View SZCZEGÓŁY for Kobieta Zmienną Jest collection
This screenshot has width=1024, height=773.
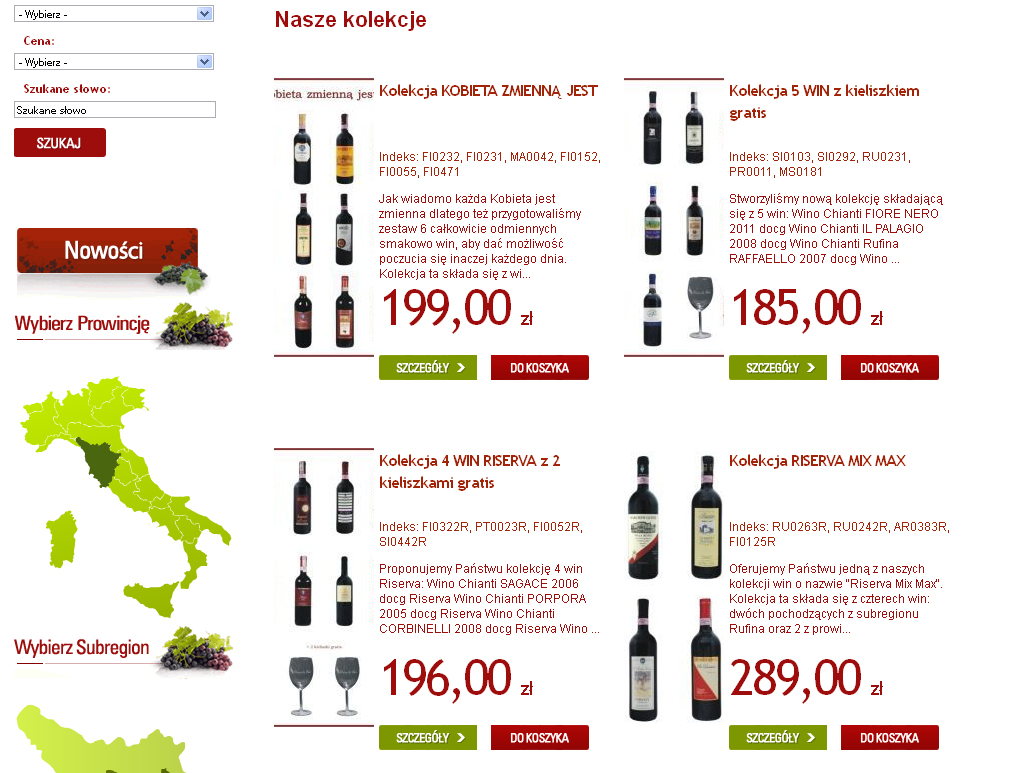tap(428, 368)
